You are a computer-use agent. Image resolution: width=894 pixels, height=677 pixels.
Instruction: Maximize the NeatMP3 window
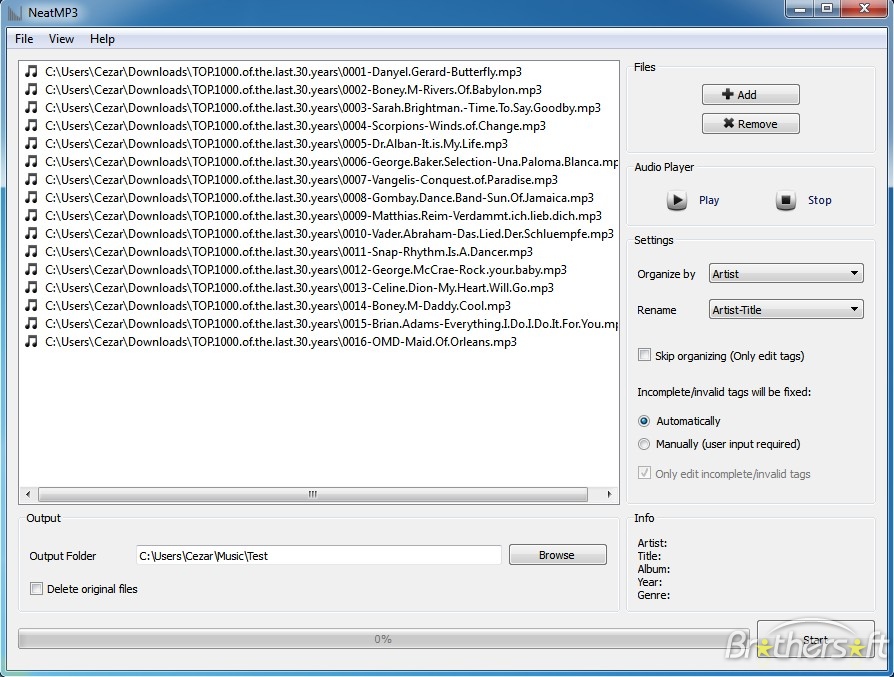point(827,9)
